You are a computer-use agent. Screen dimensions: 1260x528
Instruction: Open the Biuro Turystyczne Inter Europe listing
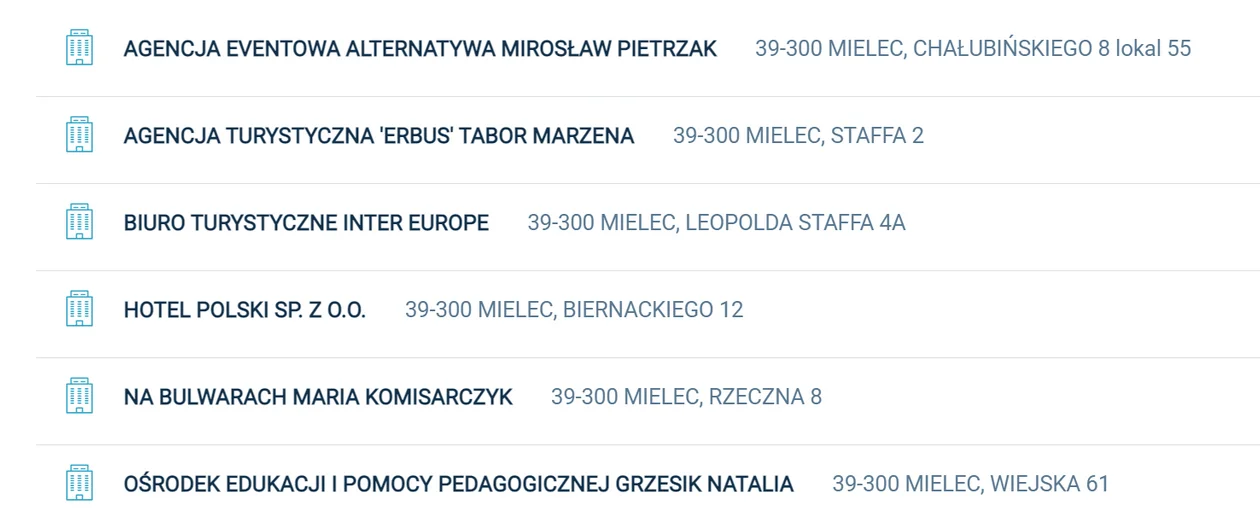pyautogui.click(x=306, y=222)
